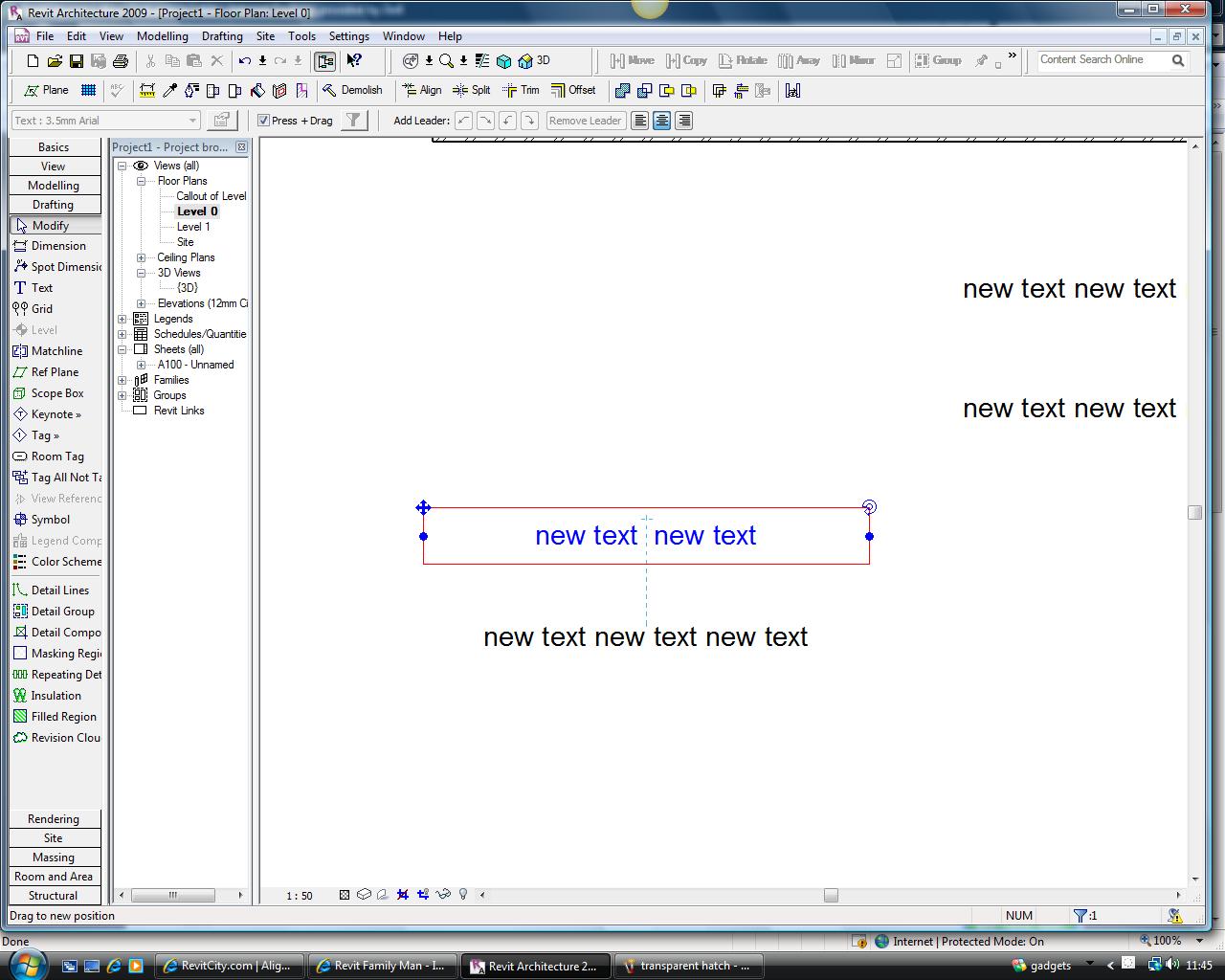Open the Drafting menu
The image size is (1225, 980).
(x=222, y=36)
